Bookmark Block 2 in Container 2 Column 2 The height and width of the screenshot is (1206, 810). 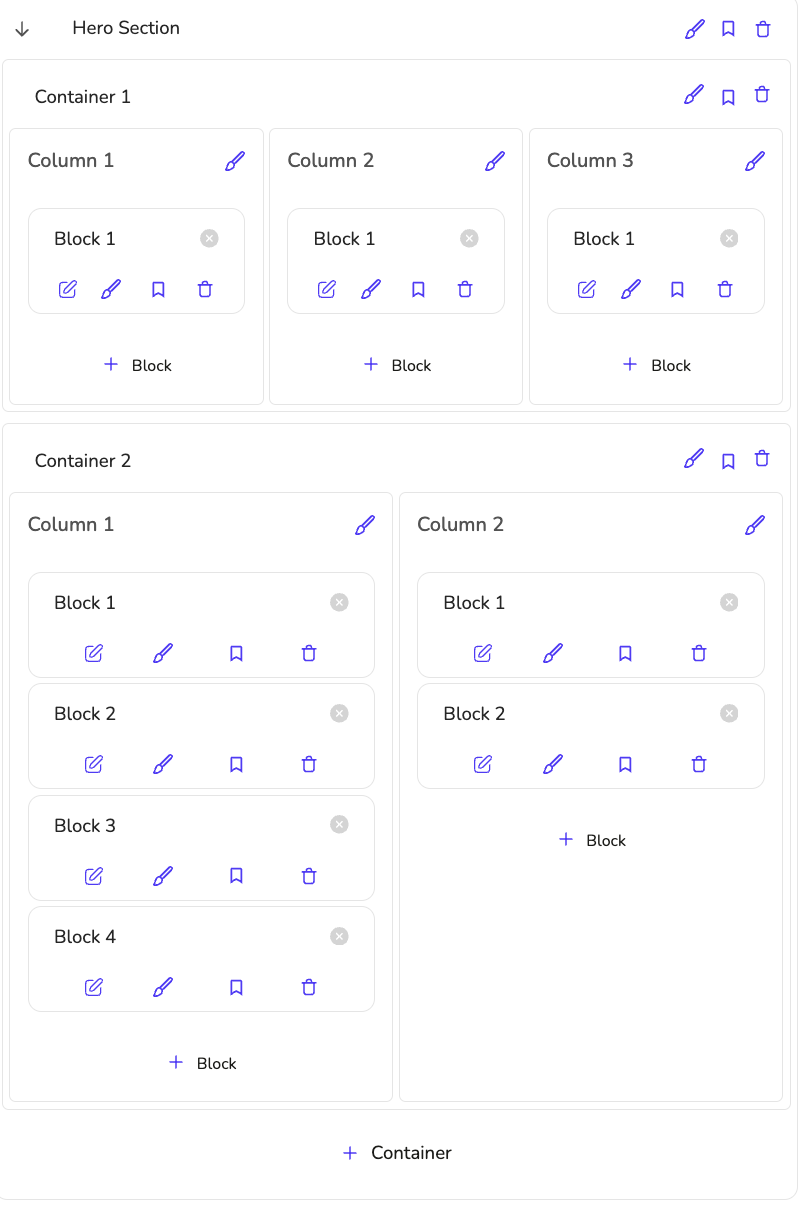[625, 765]
